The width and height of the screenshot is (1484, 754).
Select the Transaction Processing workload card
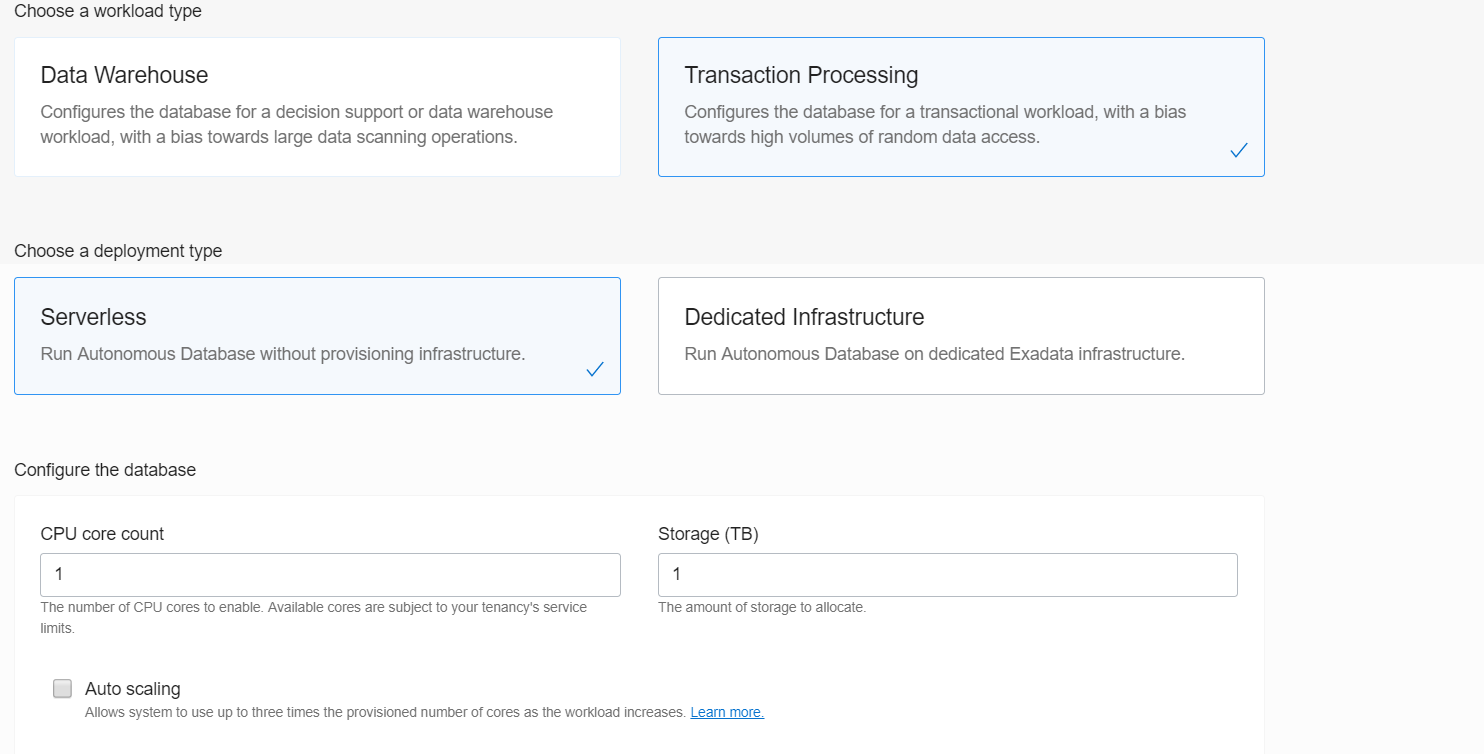point(960,105)
